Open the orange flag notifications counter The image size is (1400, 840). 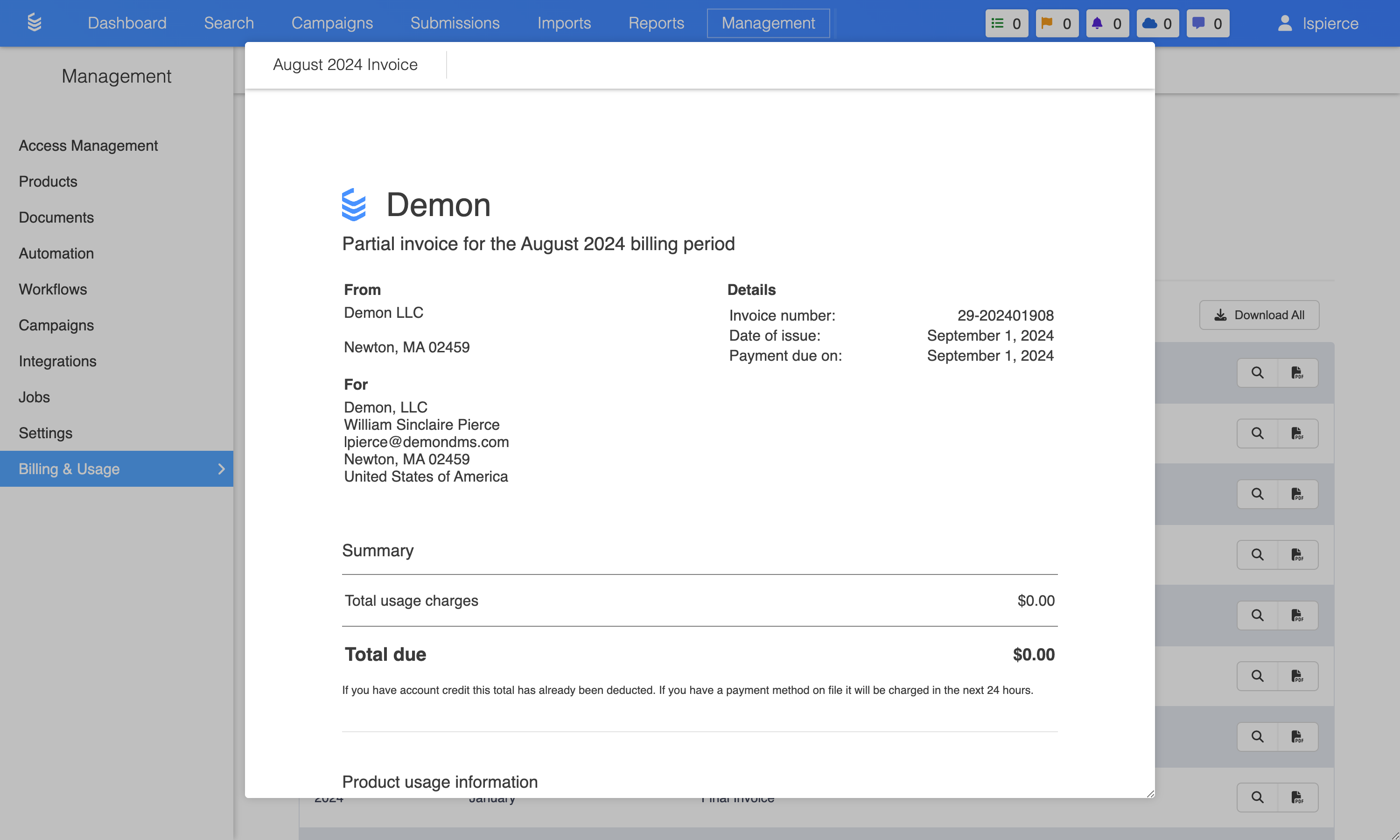pos(1057,23)
